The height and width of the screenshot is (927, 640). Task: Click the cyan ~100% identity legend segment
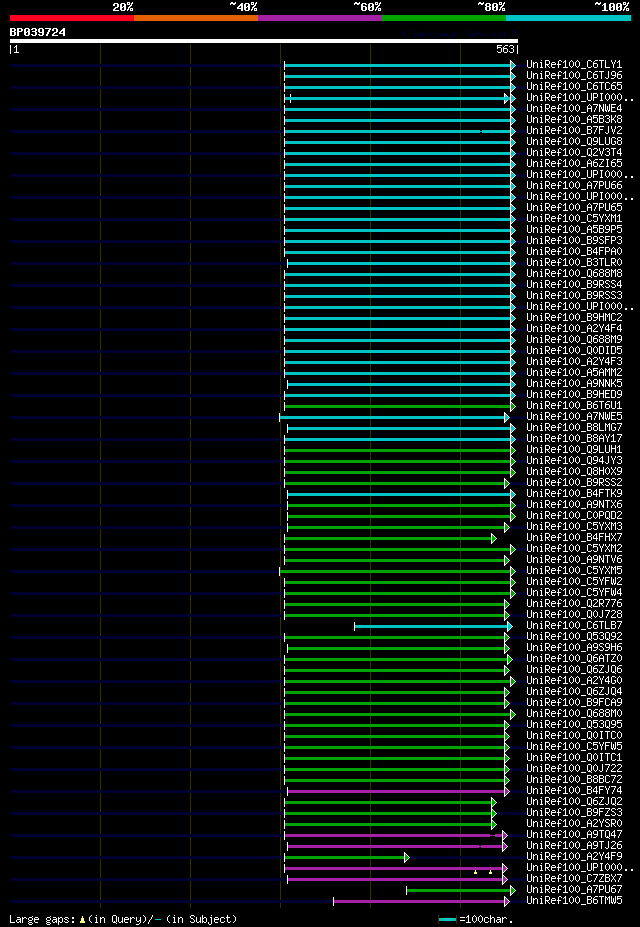pyautogui.click(x=568, y=18)
